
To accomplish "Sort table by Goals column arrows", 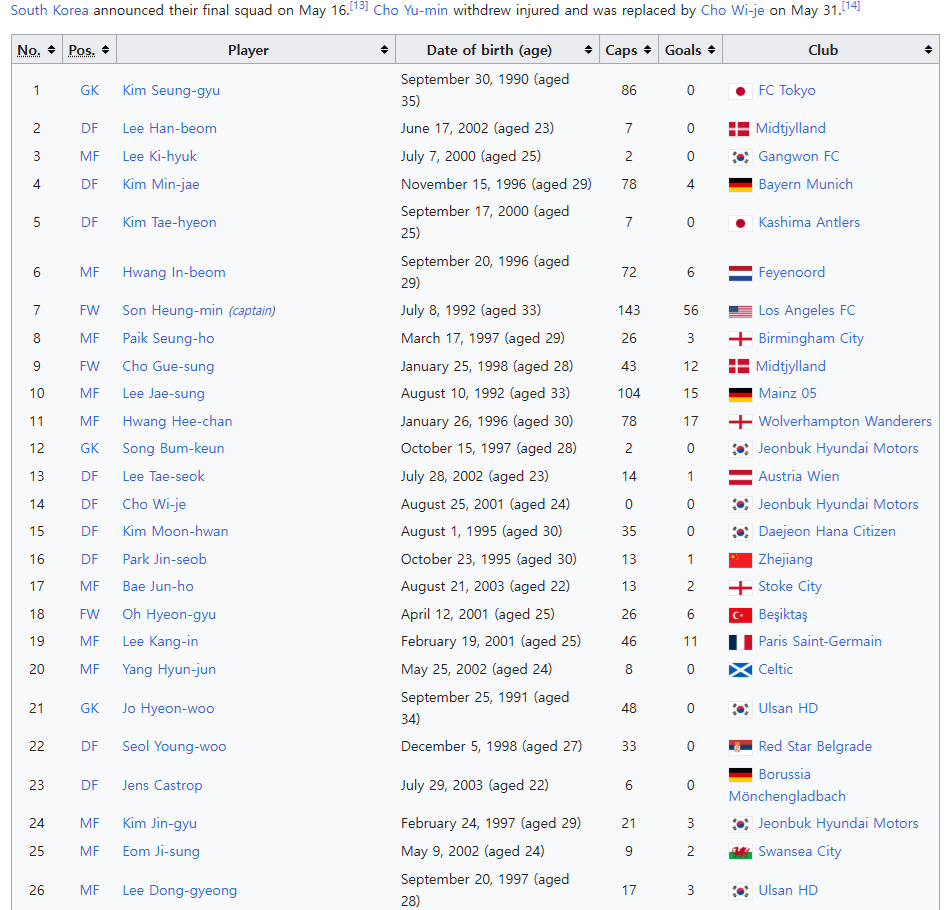I will tap(711, 50).
